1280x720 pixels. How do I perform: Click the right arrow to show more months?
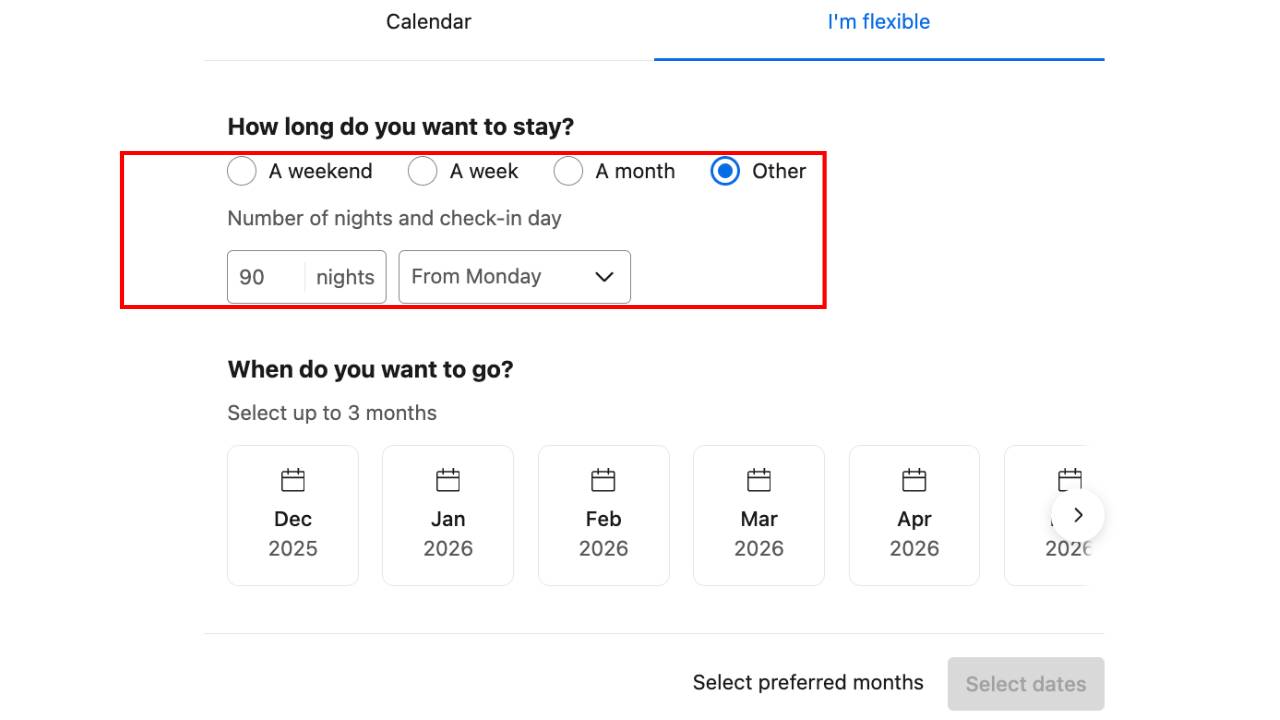1078,515
